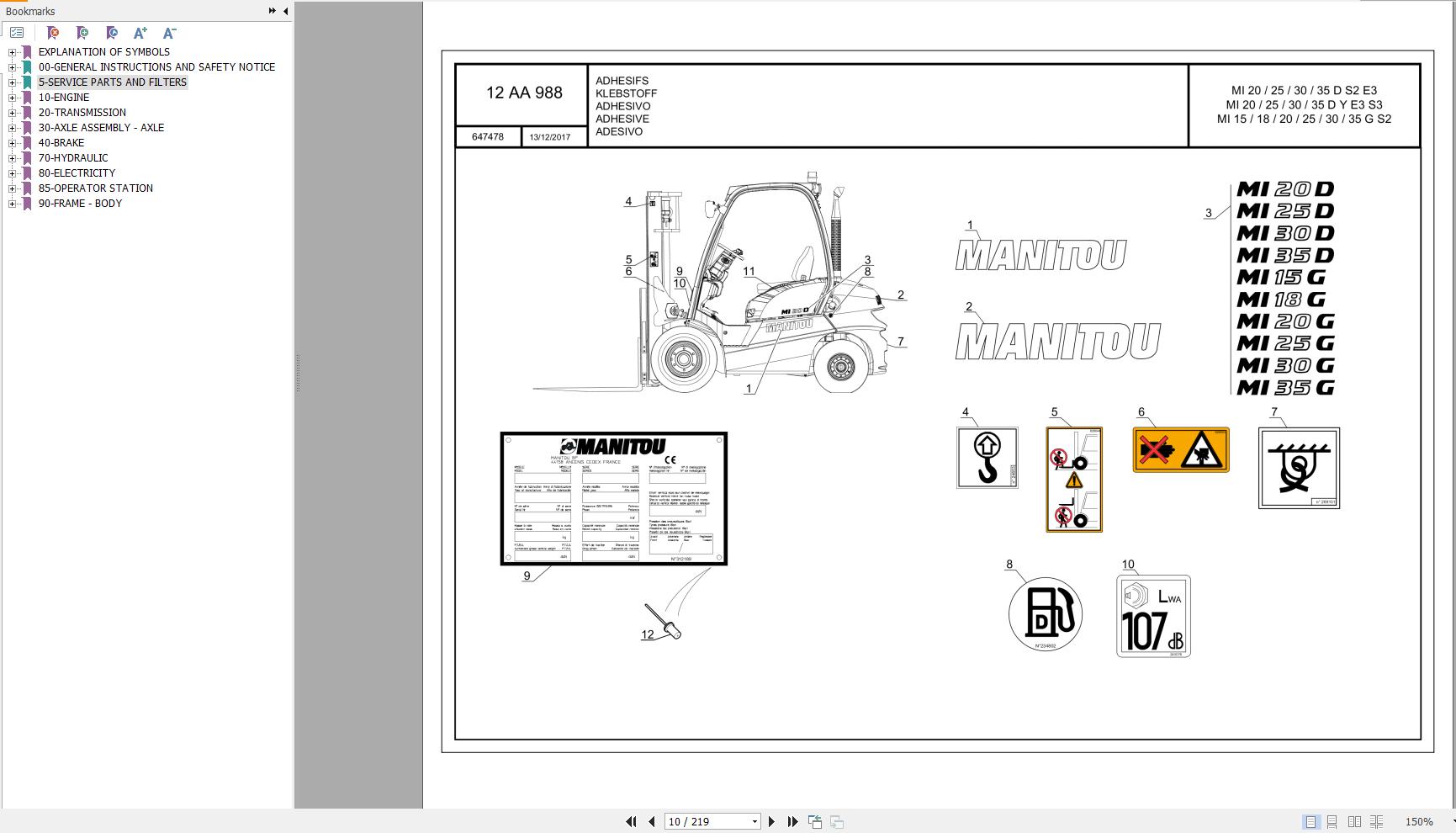Select continuous page view mode
The image size is (1456, 833).
[x=1332, y=821]
